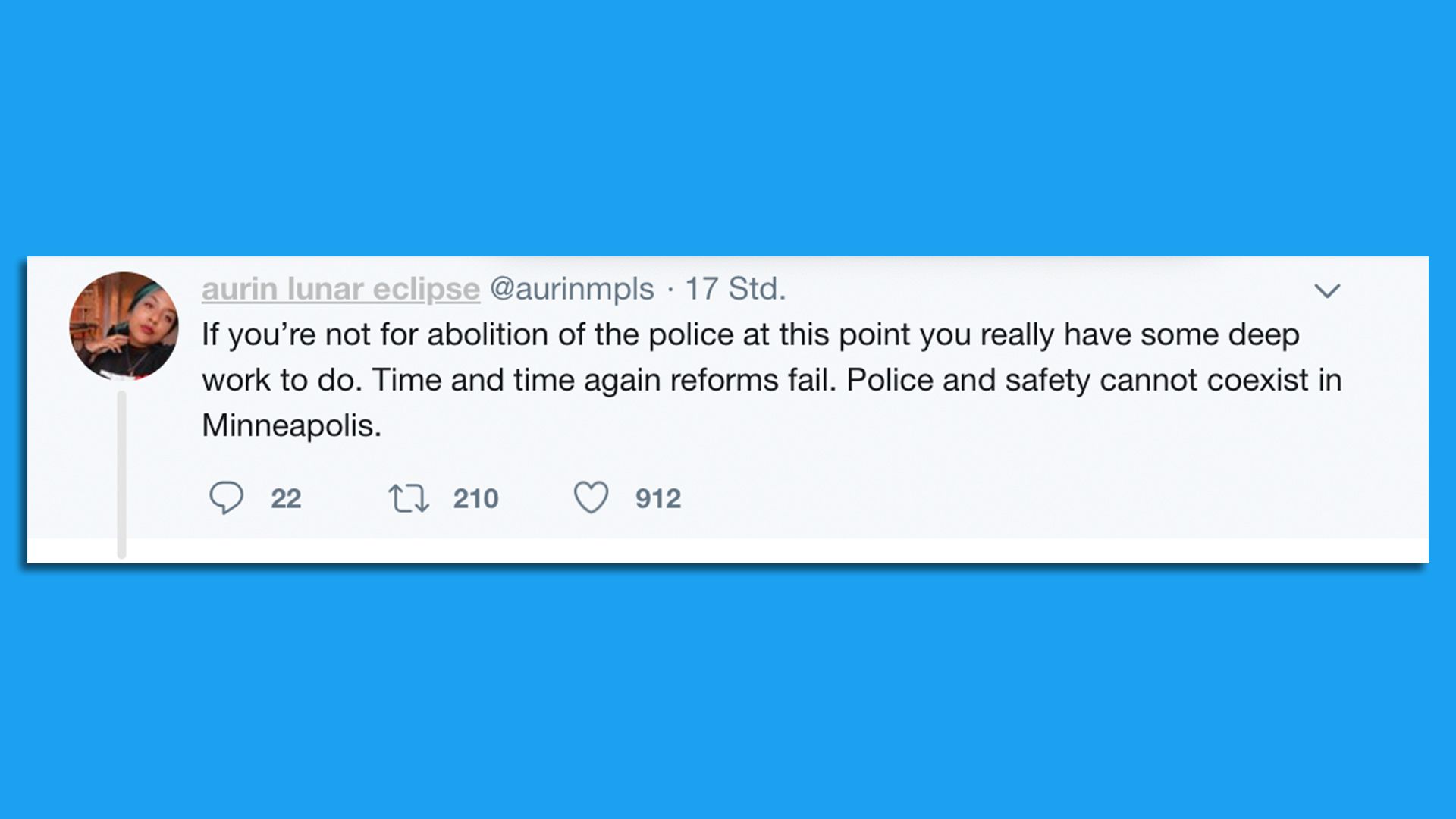This screenshot has width=1456, height=819.
Task: Open the aurin lunar eclipse profile link
Action: click(340, 289)
